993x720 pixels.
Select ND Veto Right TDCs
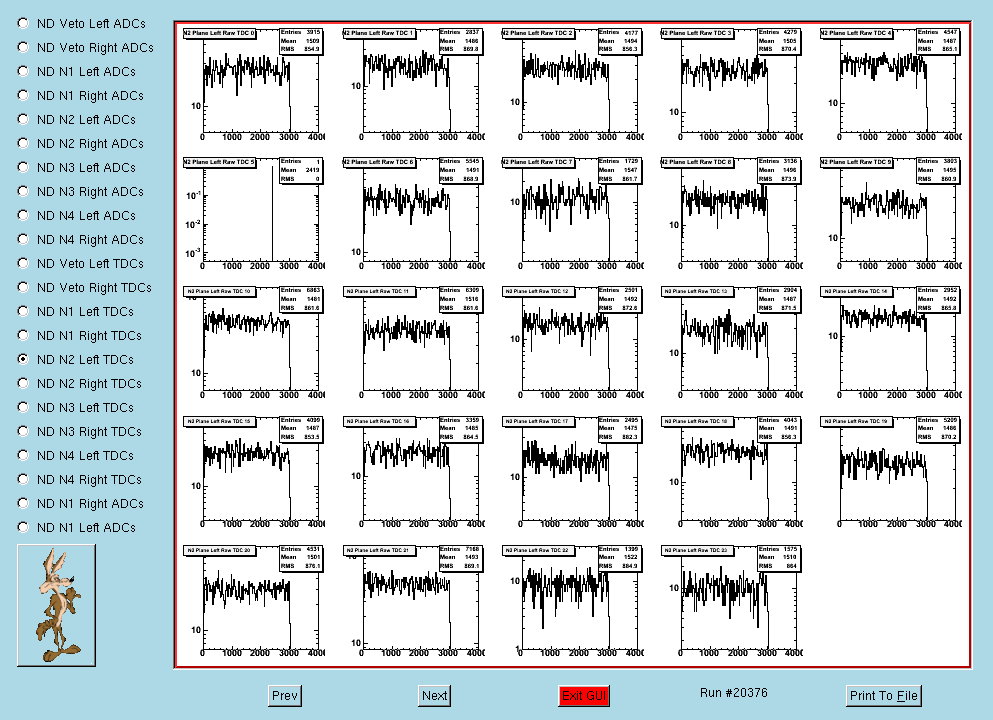tap(23, 287)
